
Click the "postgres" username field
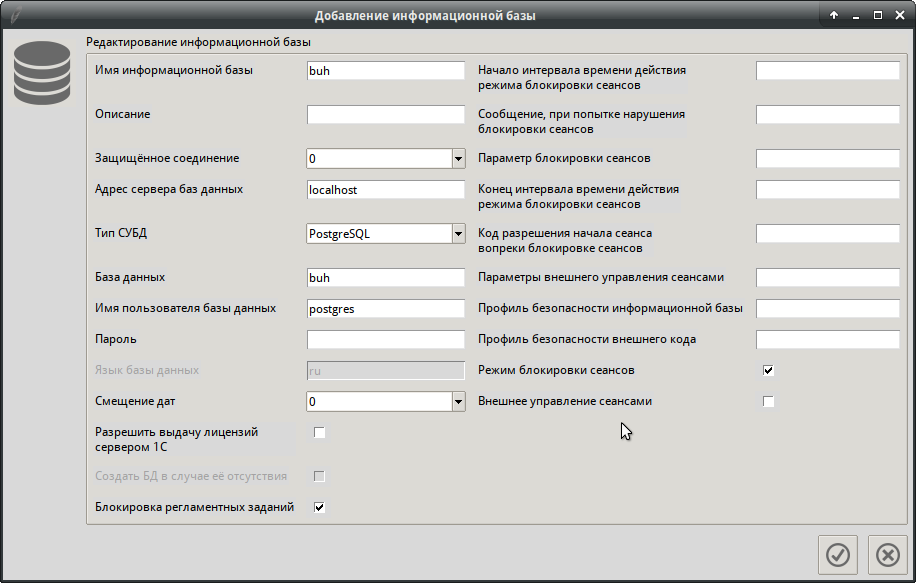384,308
